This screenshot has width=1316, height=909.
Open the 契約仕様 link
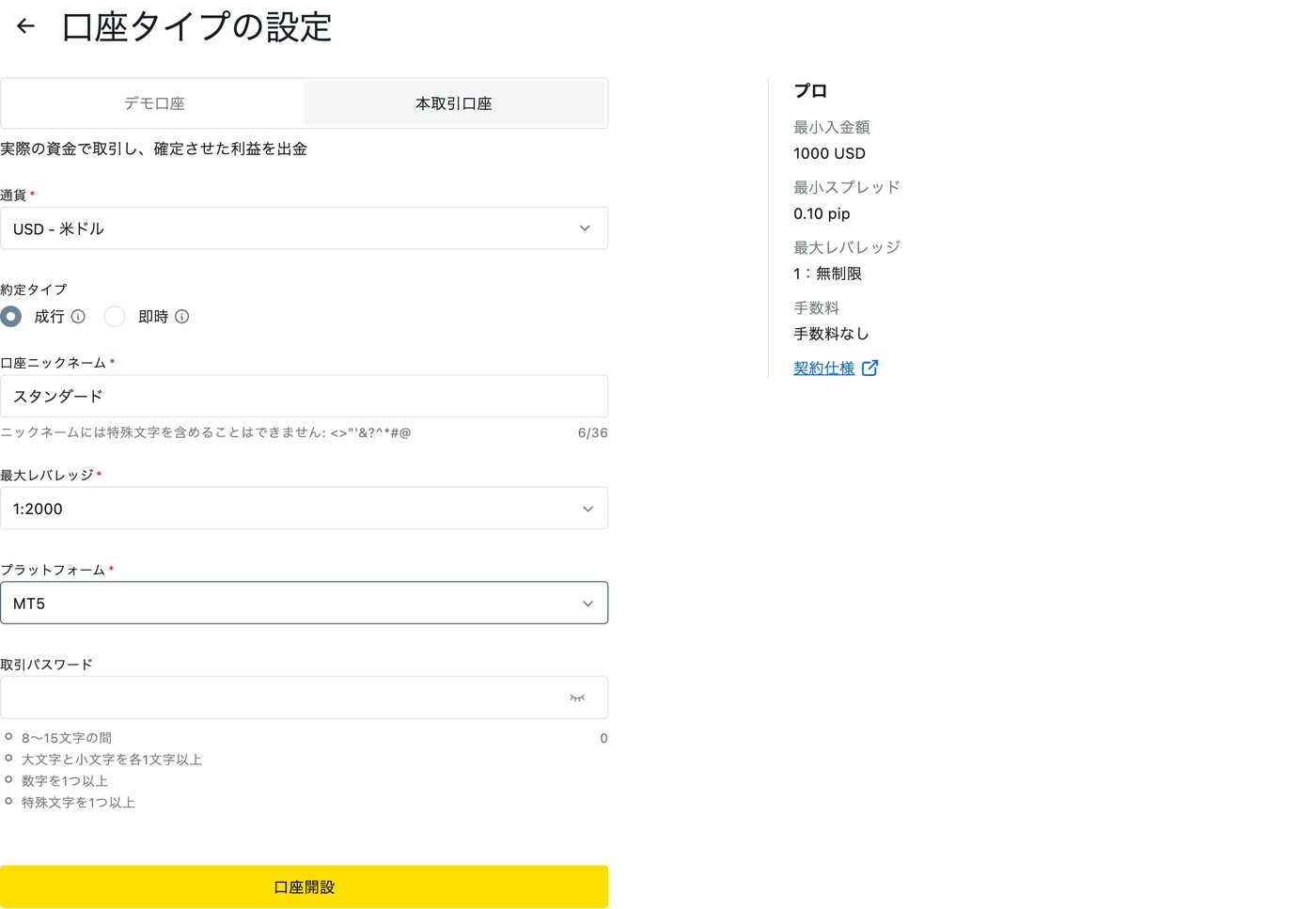click(823, 368)
